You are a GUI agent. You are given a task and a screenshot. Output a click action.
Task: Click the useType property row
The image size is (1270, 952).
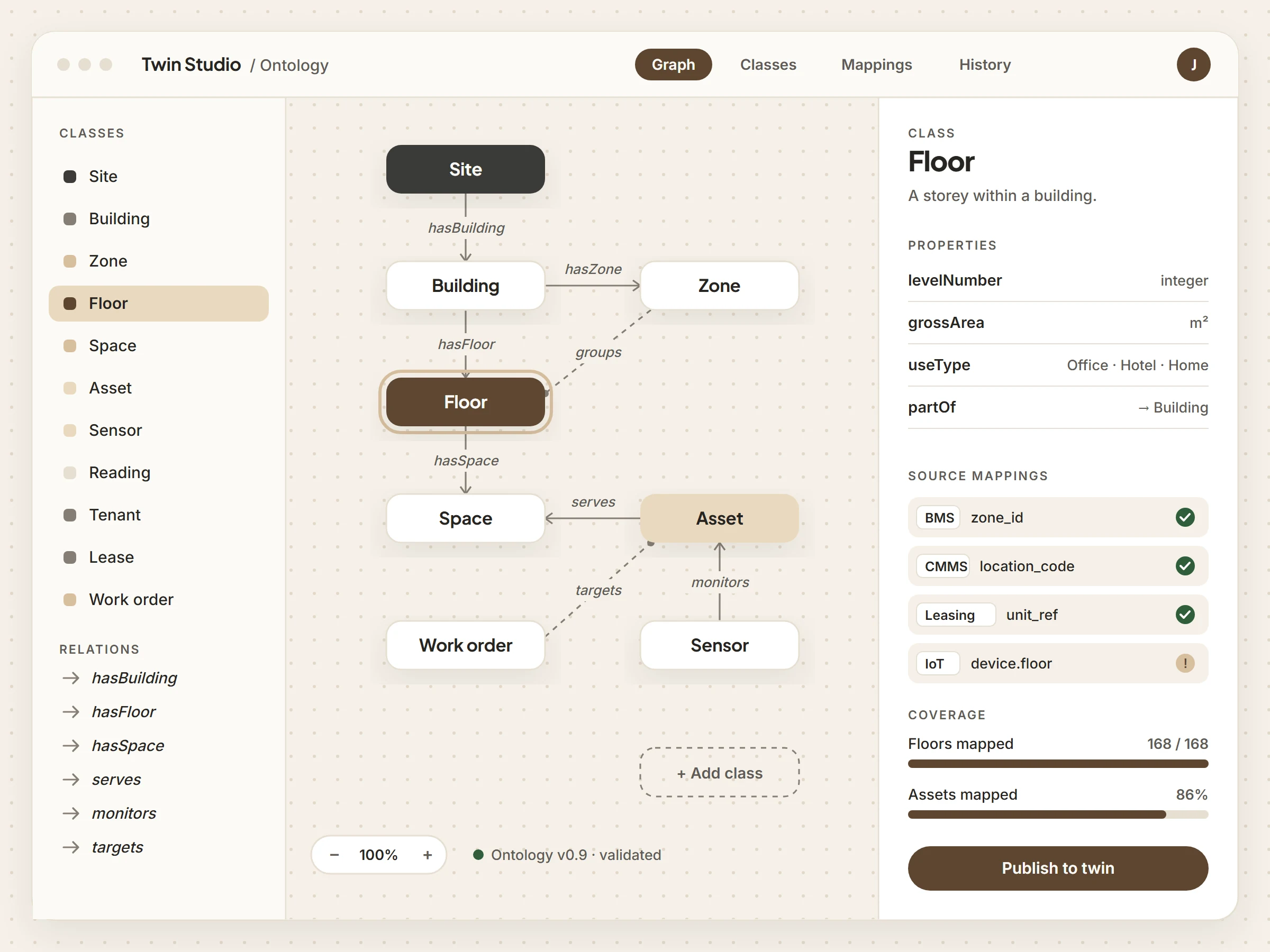[1058, 365]
